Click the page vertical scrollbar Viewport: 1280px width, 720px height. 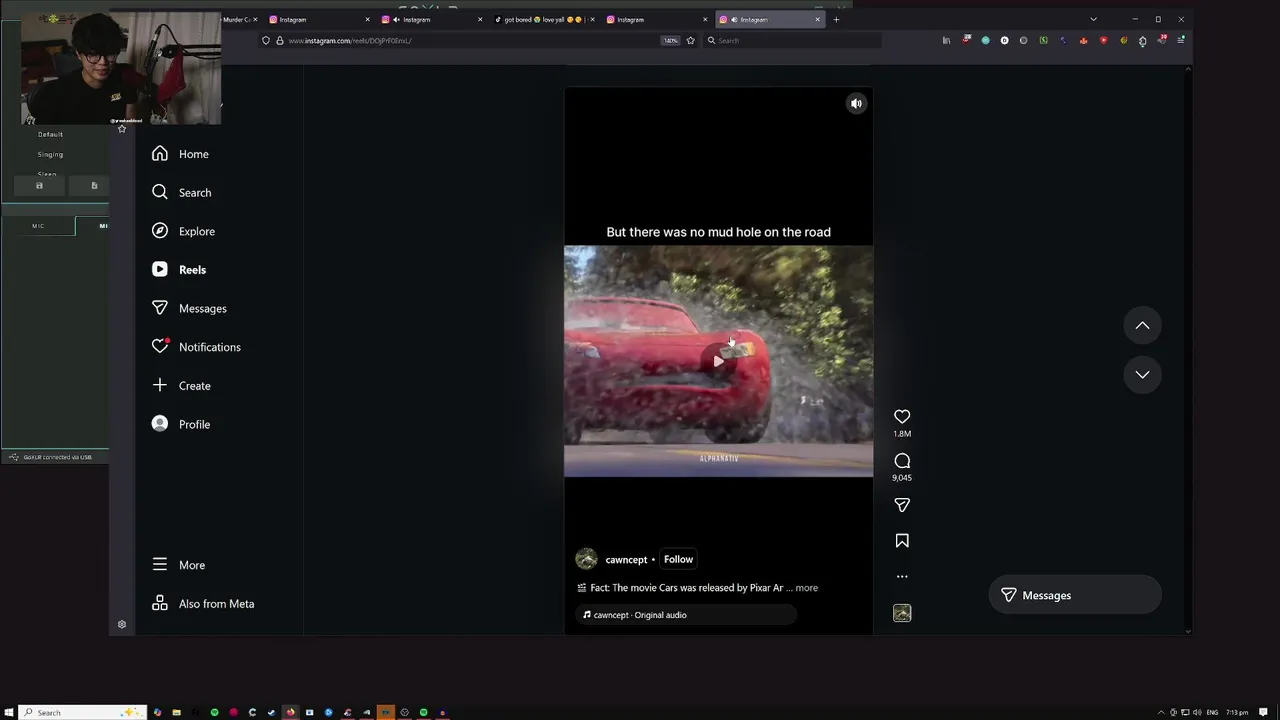click(x=1188, y=350)
